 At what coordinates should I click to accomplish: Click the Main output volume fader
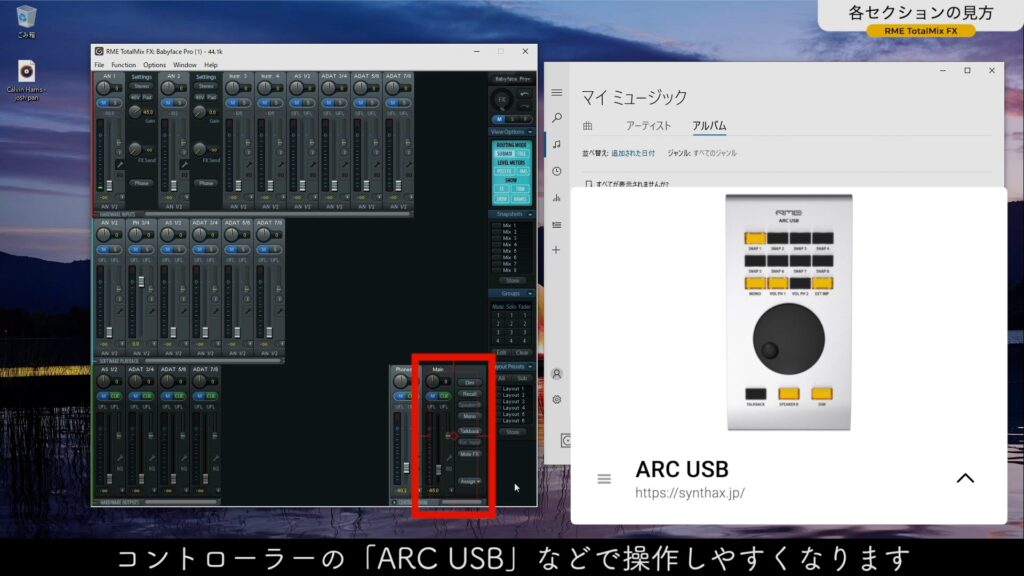pos(438,469)
